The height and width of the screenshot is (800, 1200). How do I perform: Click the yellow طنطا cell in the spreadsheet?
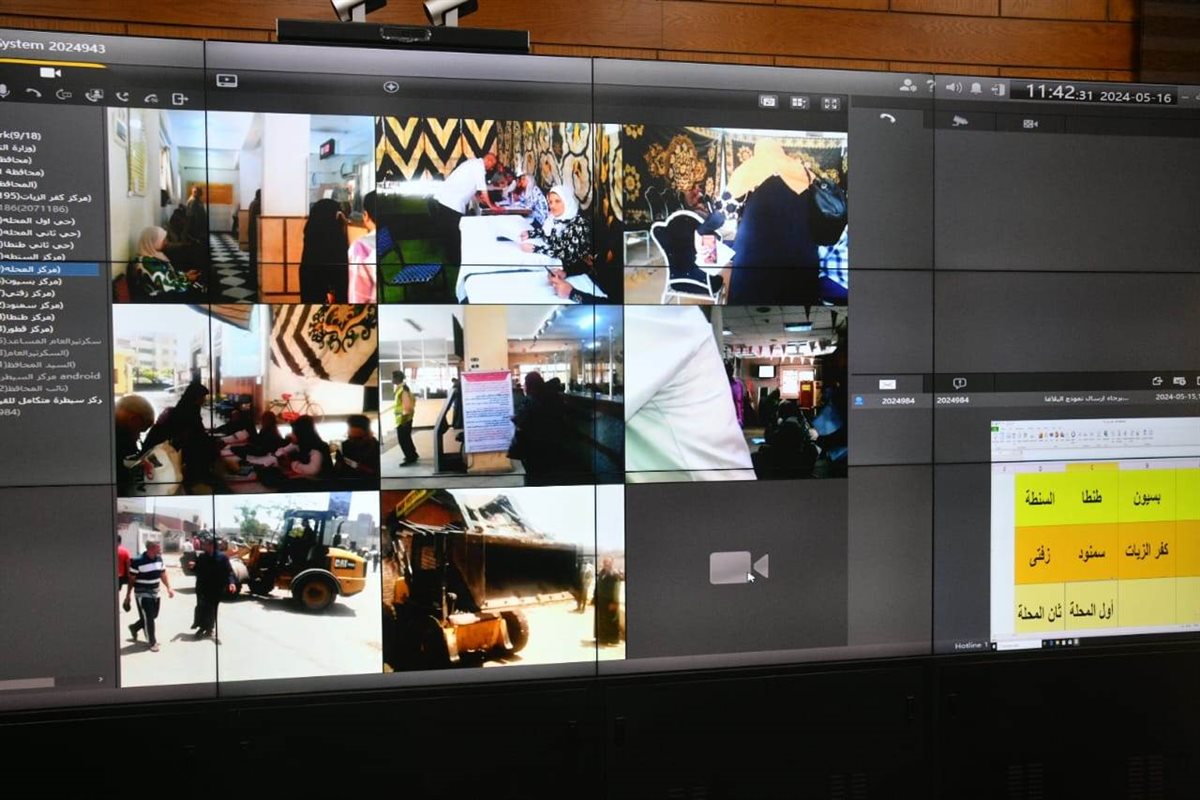pos(1092,497)
